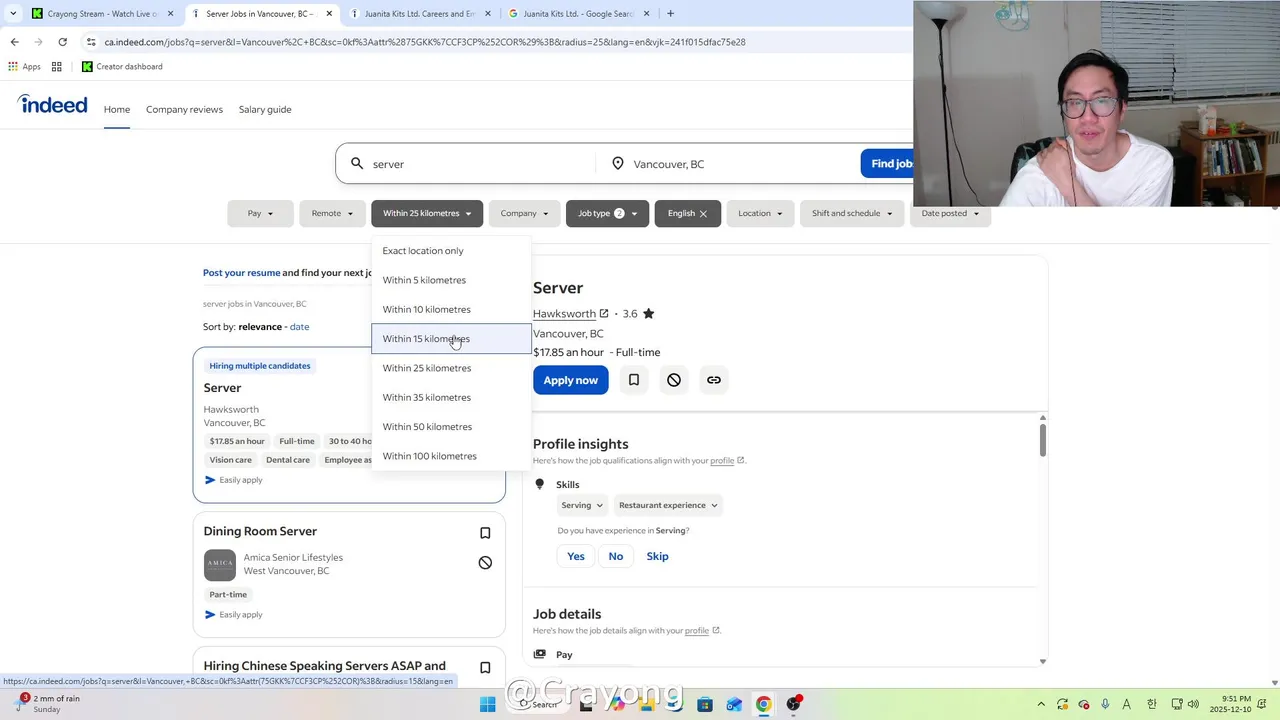This screenshot has width=1280, height=720.
Task: Click the Indeed logo
Action: [52, 105]
